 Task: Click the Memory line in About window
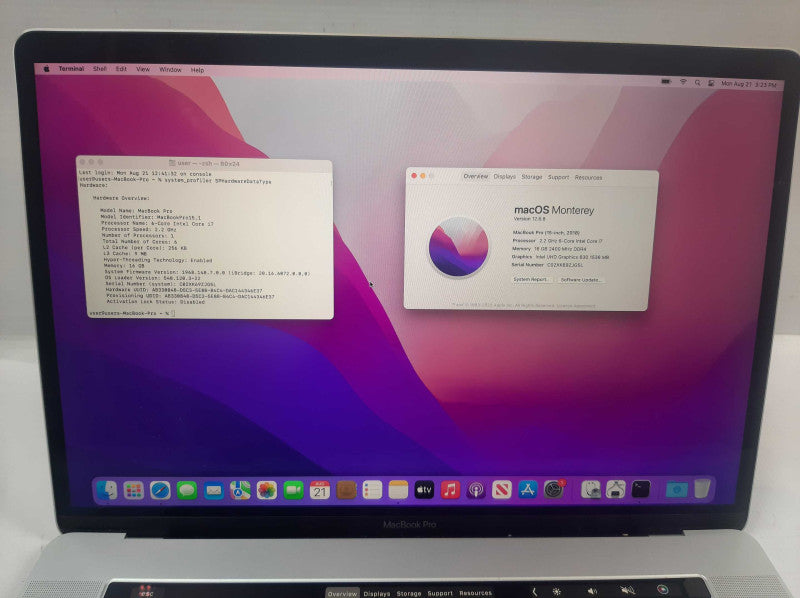click(549, 248)
